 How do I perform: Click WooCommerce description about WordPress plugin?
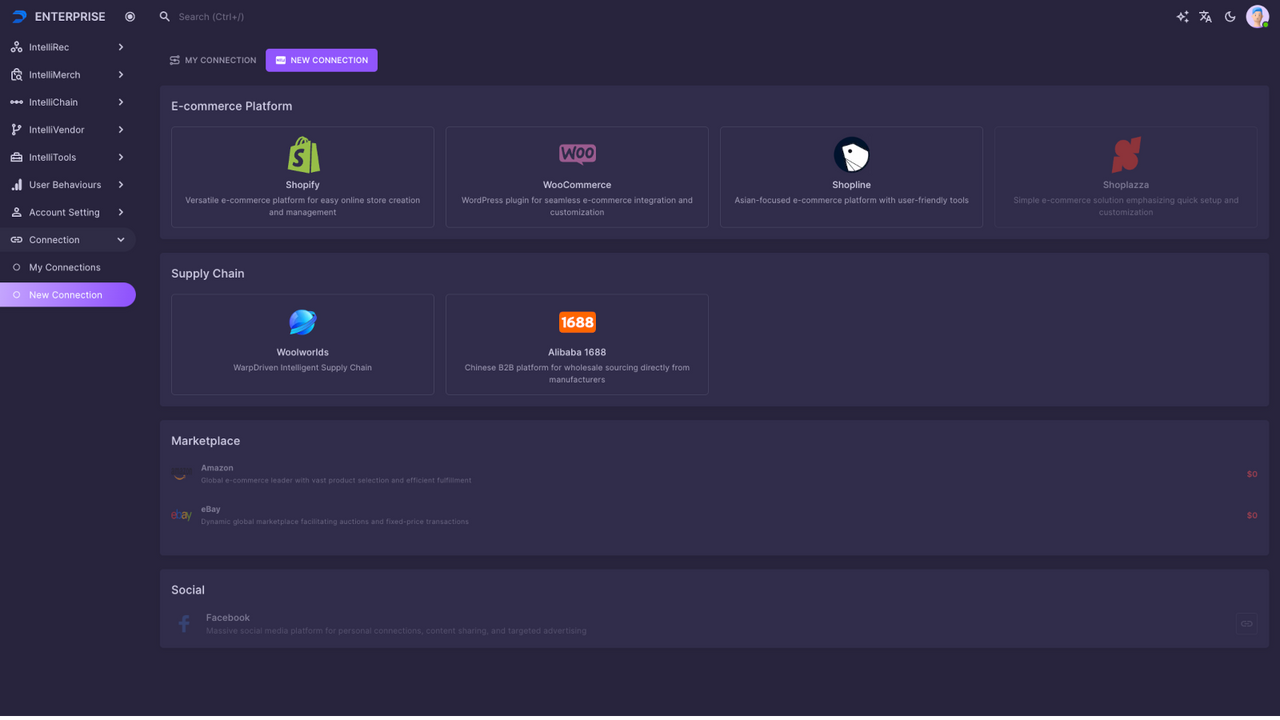coord(577,206)
